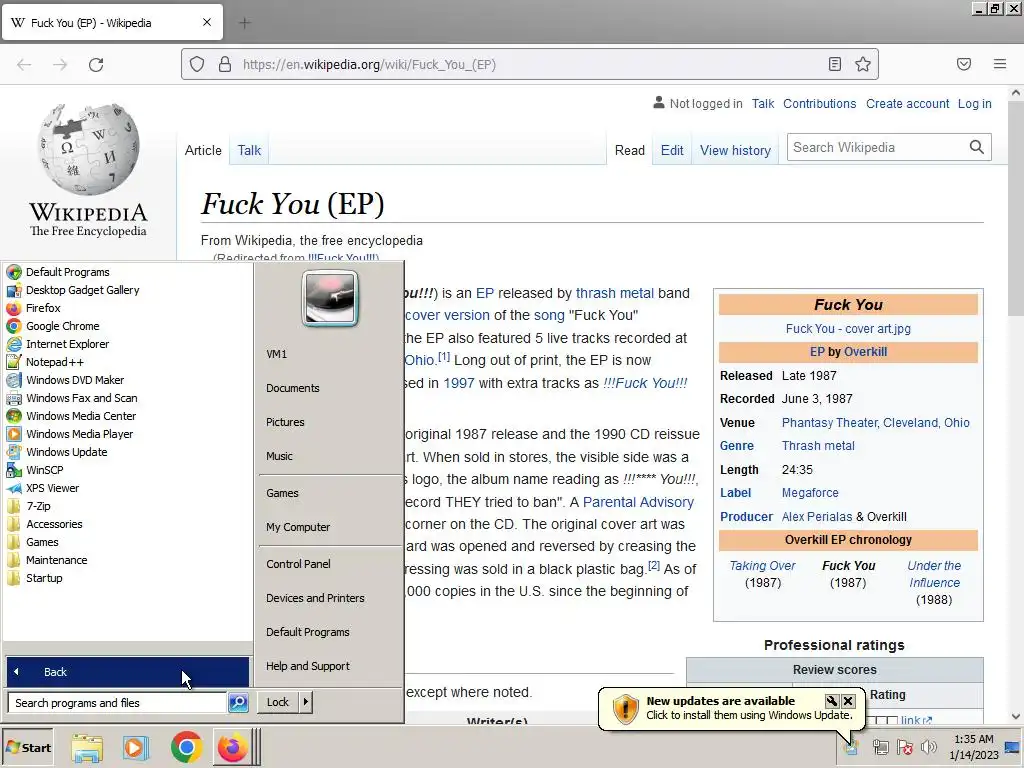Focus the Search programs and files box

(117, 703)
